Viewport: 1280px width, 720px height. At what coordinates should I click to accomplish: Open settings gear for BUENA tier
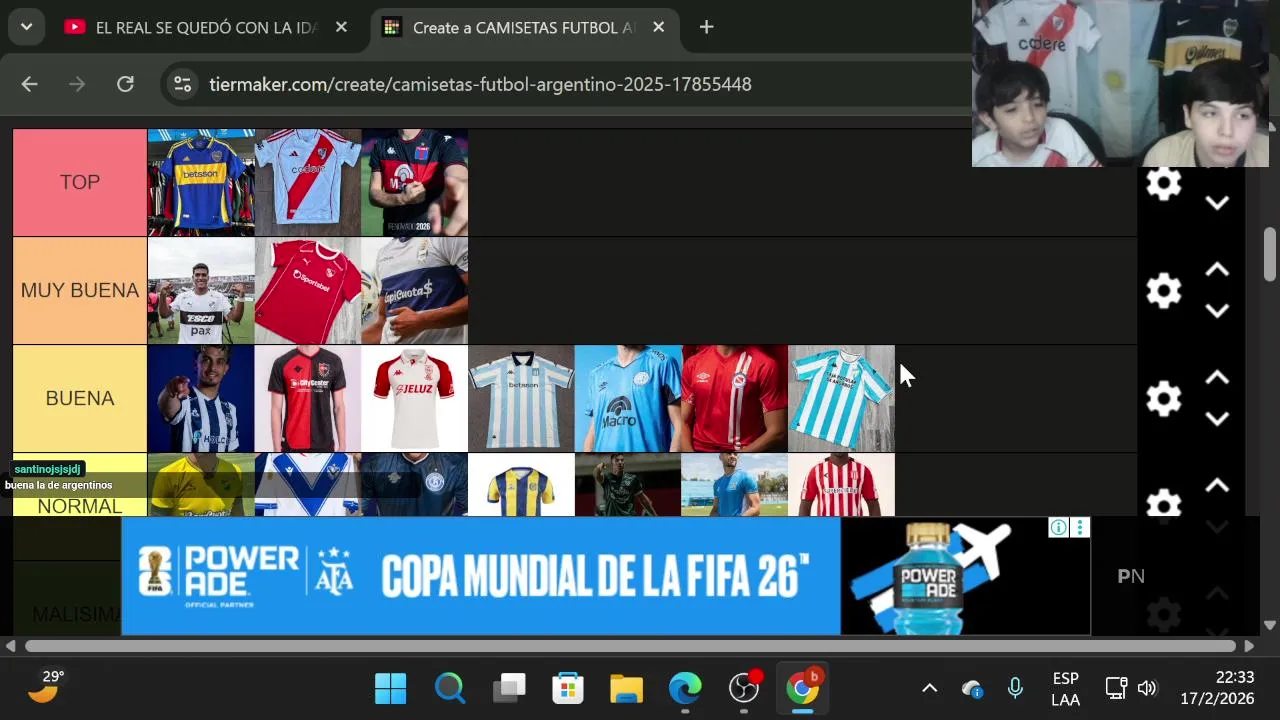(x=1163, y=399)
